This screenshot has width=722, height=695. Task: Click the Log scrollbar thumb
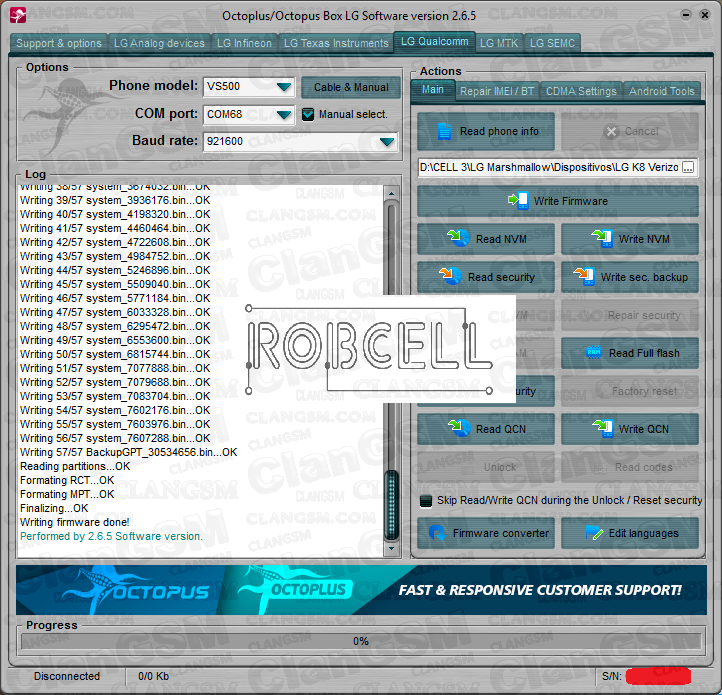tap(391, 505)
